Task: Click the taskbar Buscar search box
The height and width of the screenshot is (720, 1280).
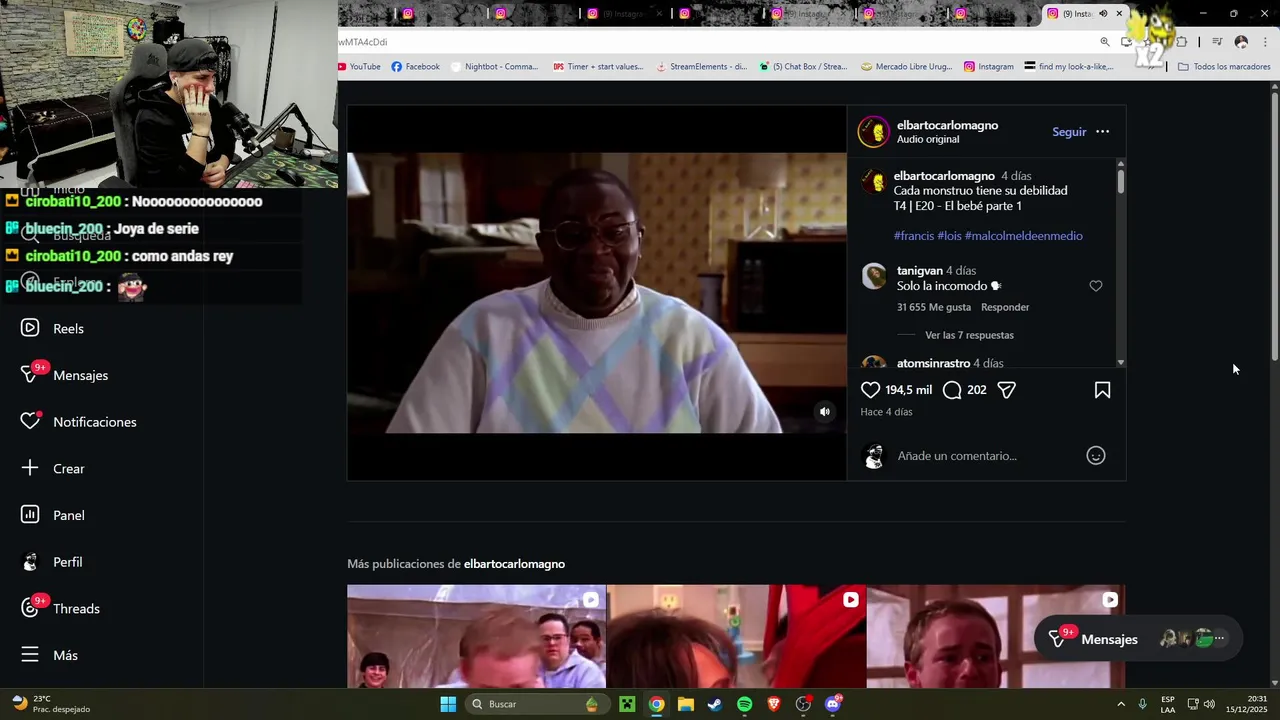Action: click(x=536, y=704)
